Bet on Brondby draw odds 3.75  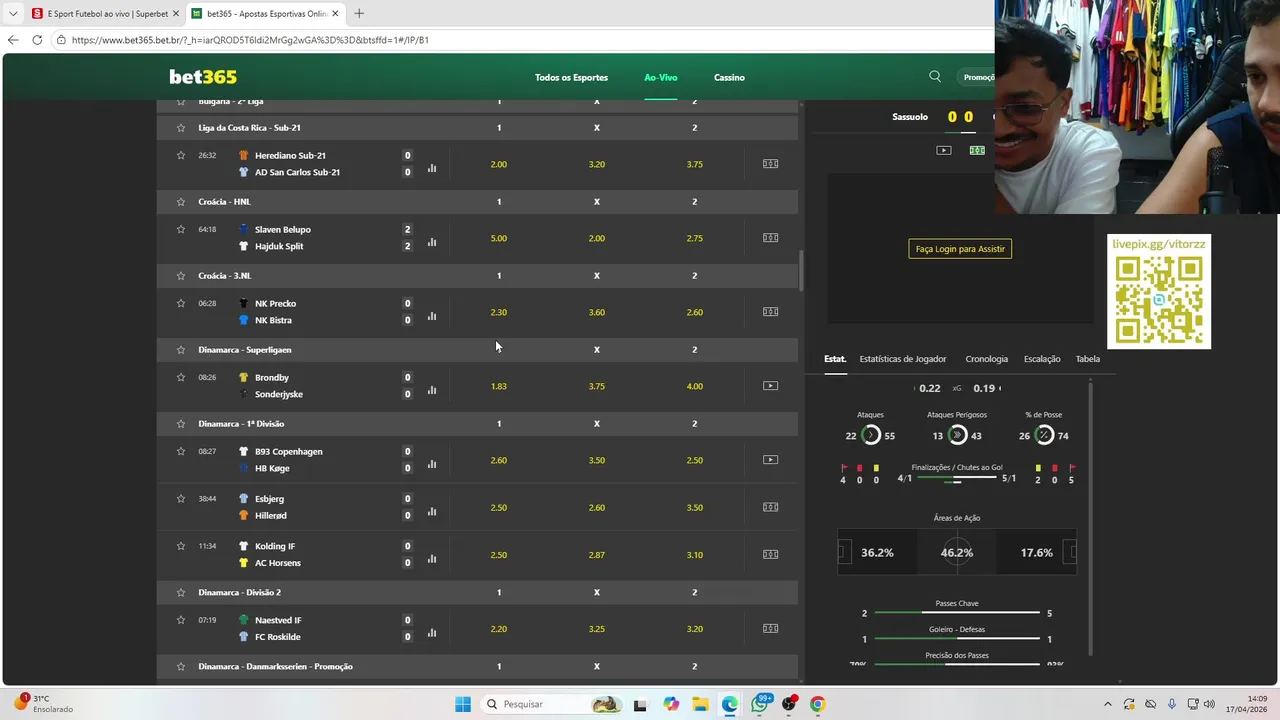[x=597, y=386]
